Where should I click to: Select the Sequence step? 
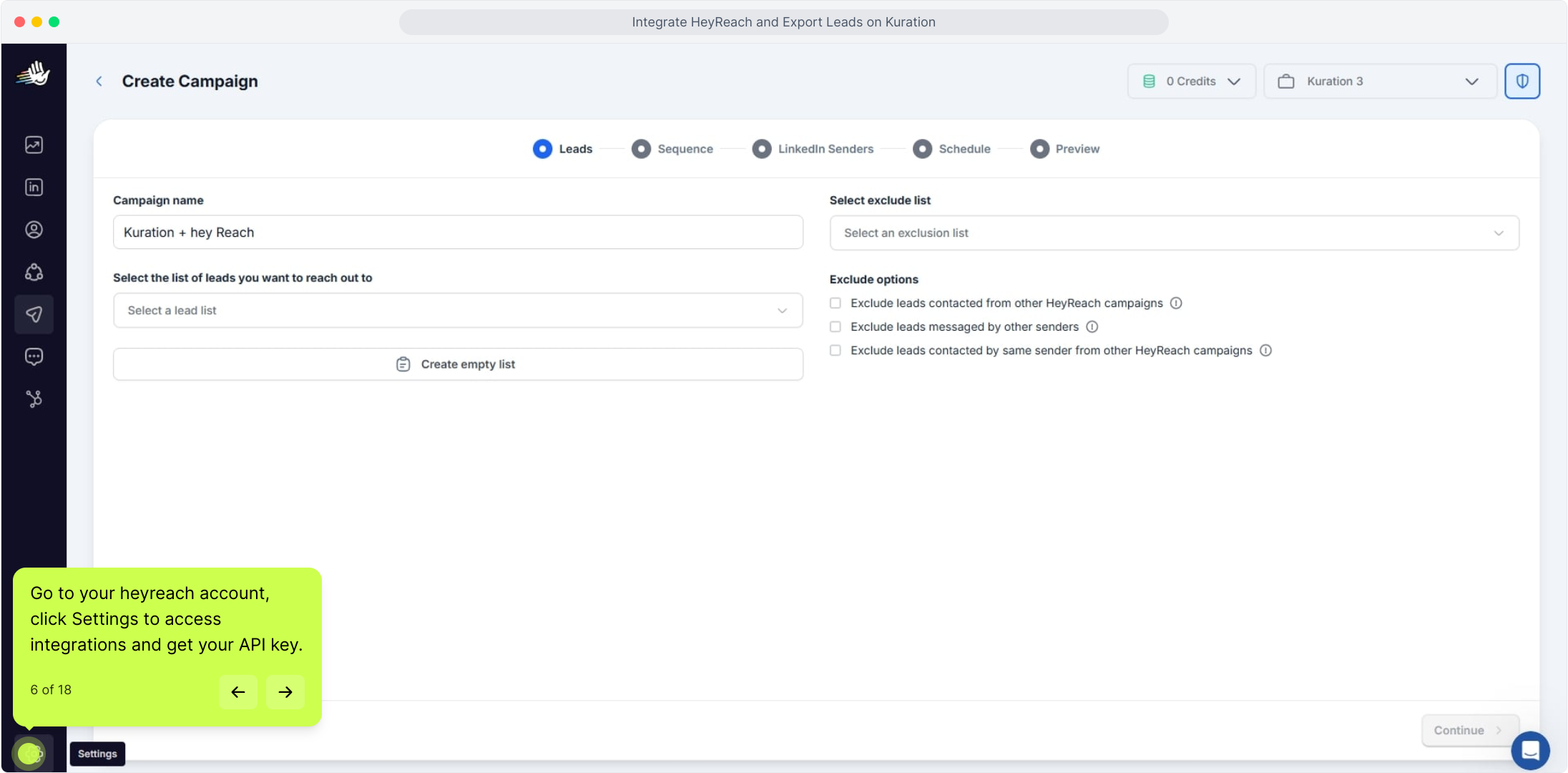tap(672, 149)
